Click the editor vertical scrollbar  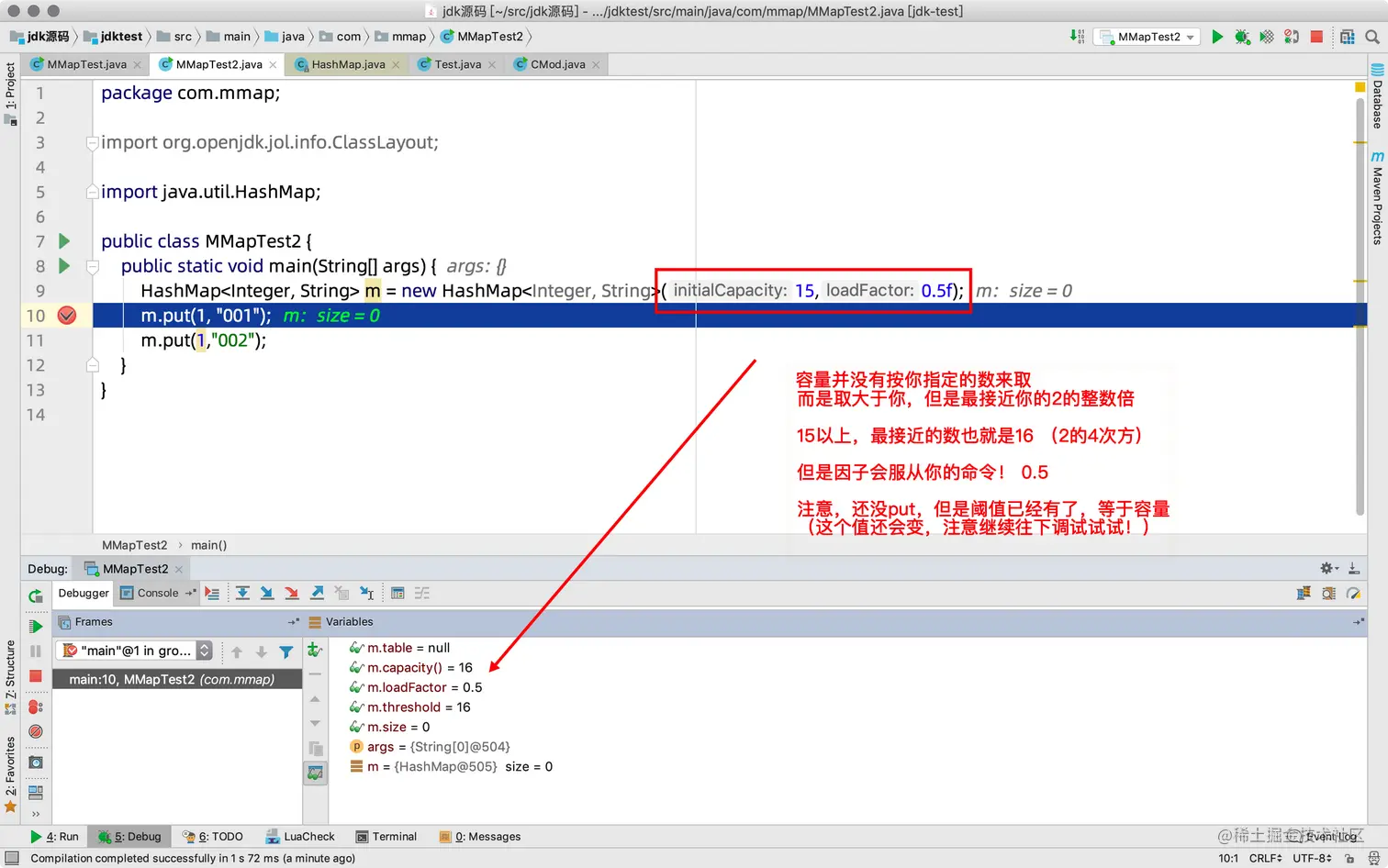[1360, 306]
